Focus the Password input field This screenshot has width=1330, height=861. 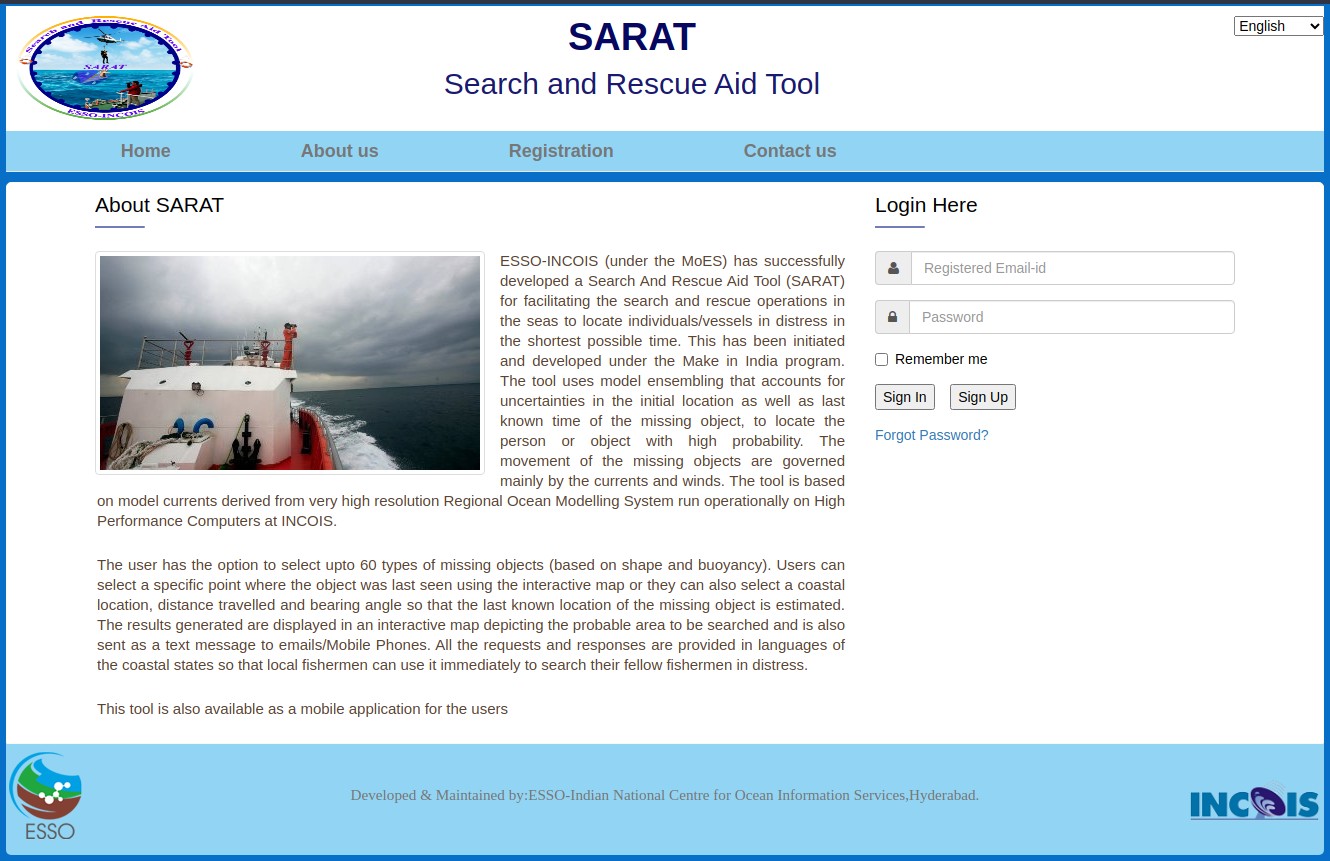(1071, 317)
